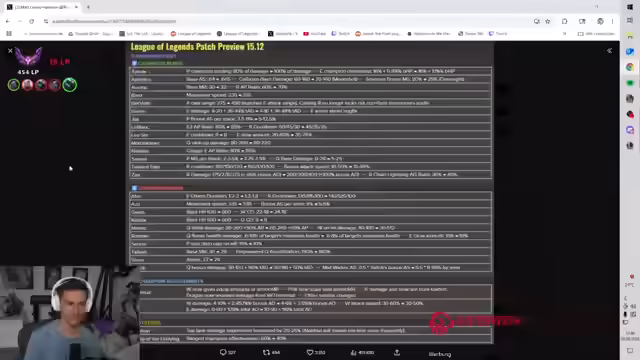Open the YouTube bookmark
This screenshot has height=360, width=640.
[x=315, y=33]
